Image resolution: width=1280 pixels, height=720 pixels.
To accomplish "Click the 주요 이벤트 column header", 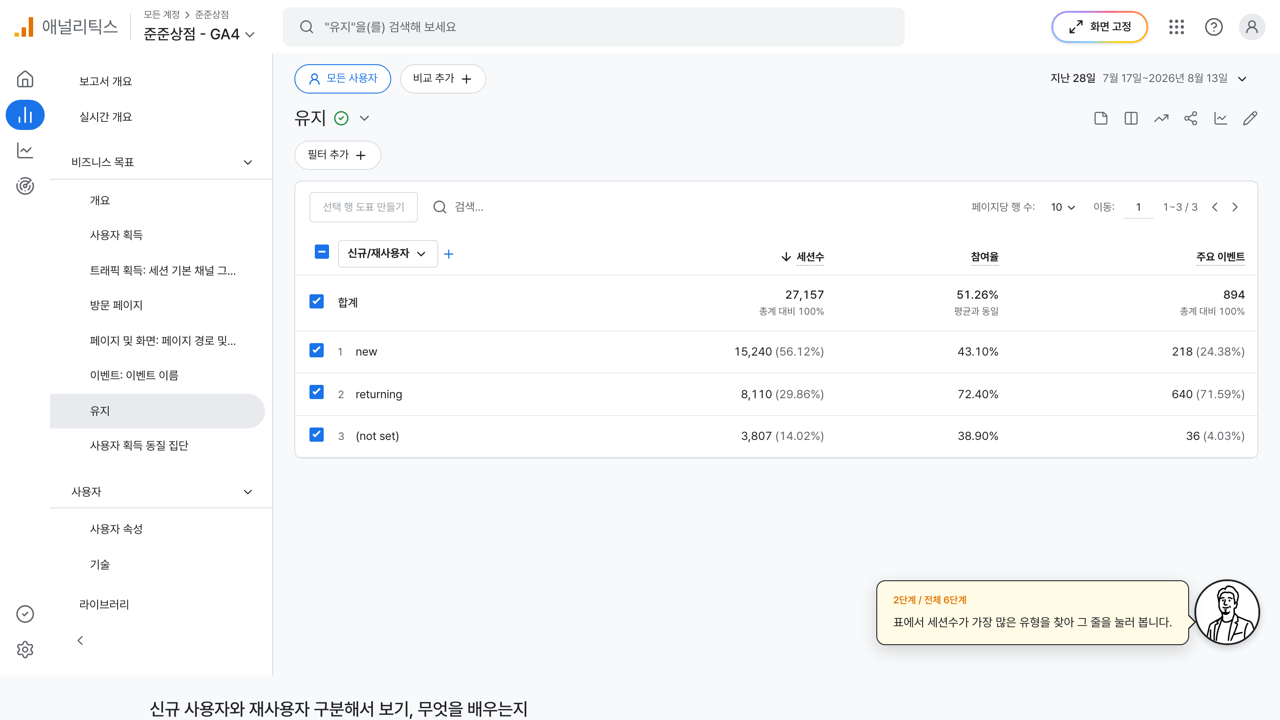I will click(1220, 257).
